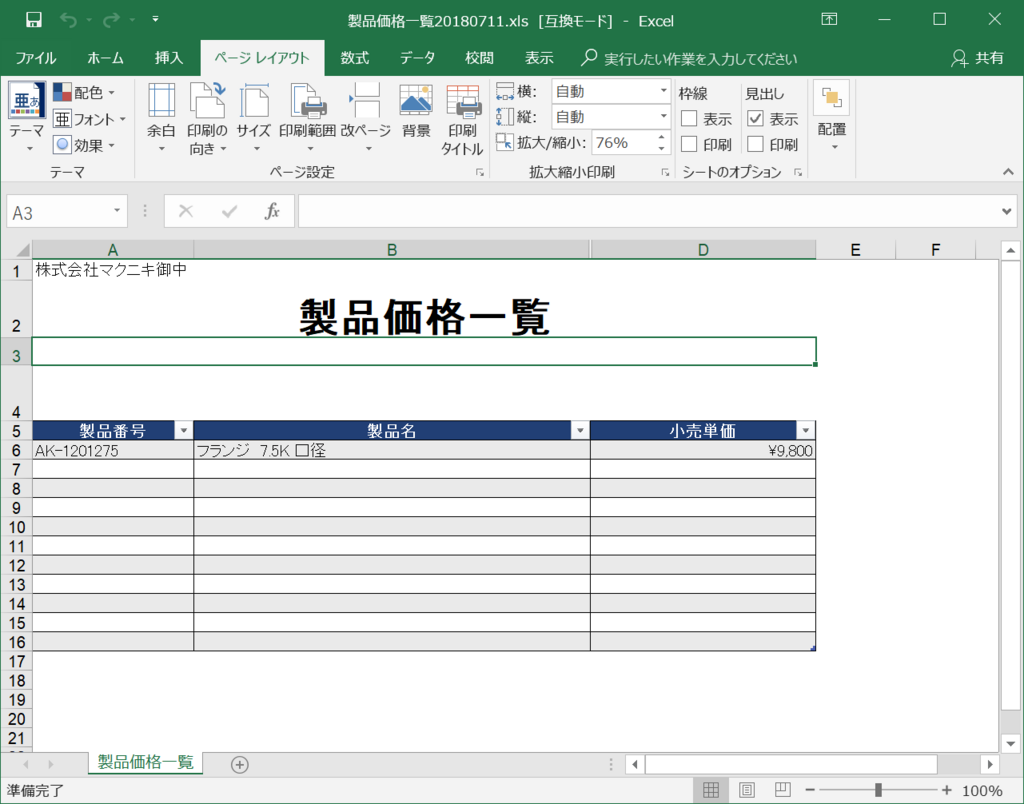Enable 枠線 gridlines 印刷 checkbox
The image size is (1024, 804).
(x=689, y=144)
